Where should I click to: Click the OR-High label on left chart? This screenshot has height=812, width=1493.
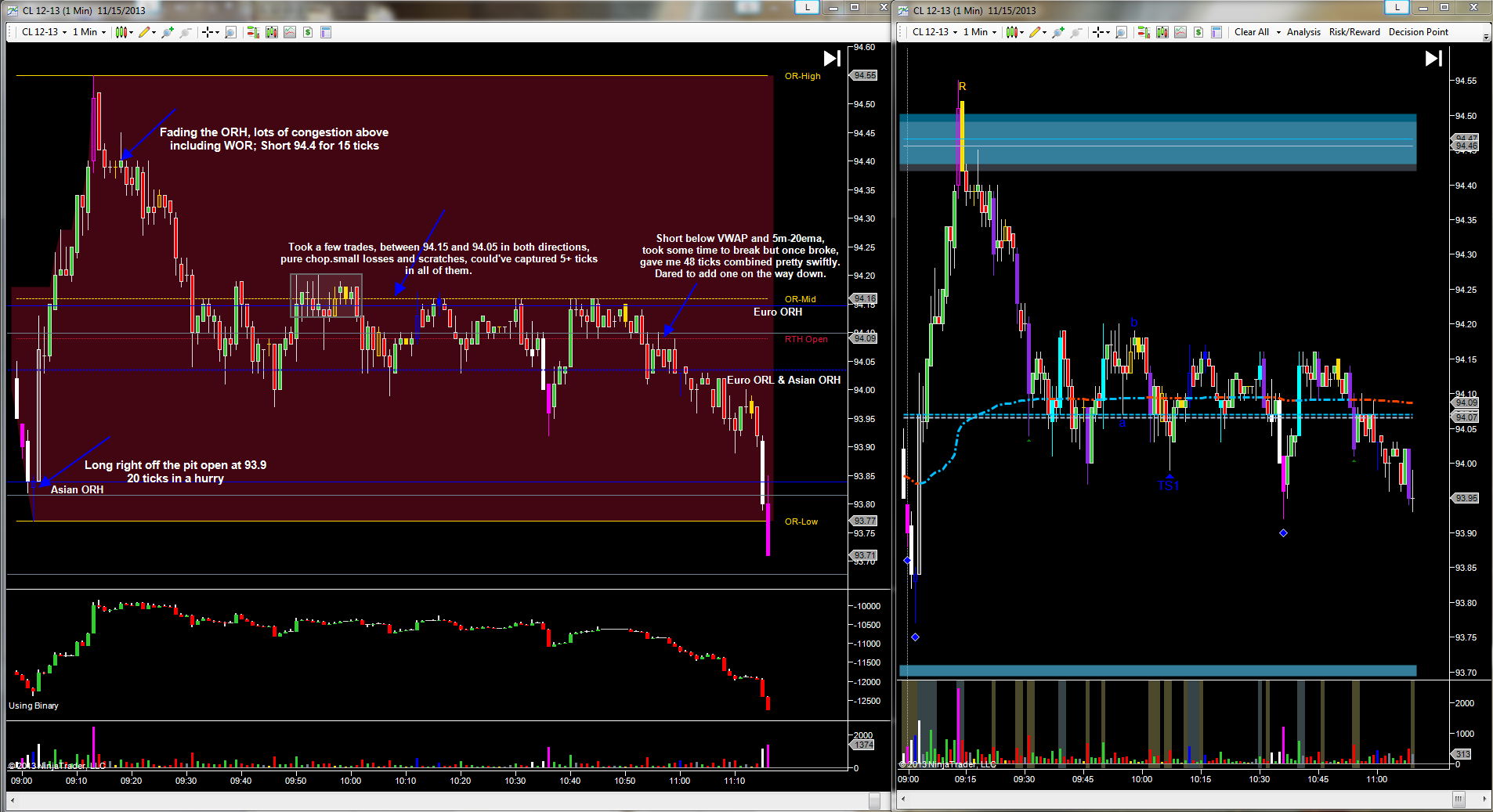(x=803, y=76)
